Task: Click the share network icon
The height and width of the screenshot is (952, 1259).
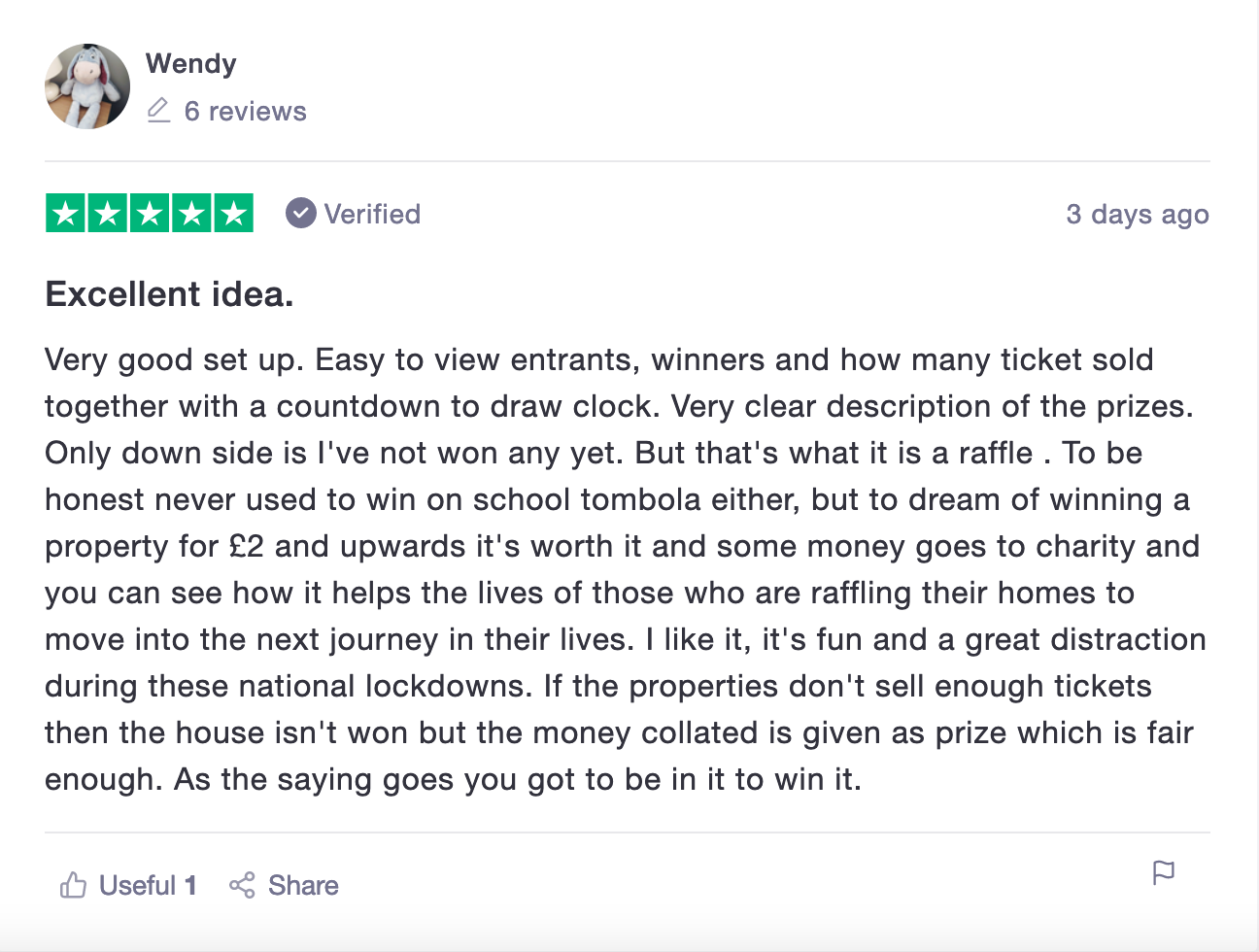Action: click(242, 885)
